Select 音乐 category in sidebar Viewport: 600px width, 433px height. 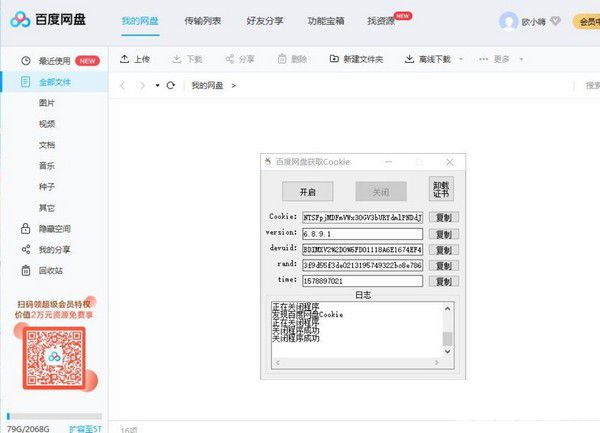click(47, 166)
